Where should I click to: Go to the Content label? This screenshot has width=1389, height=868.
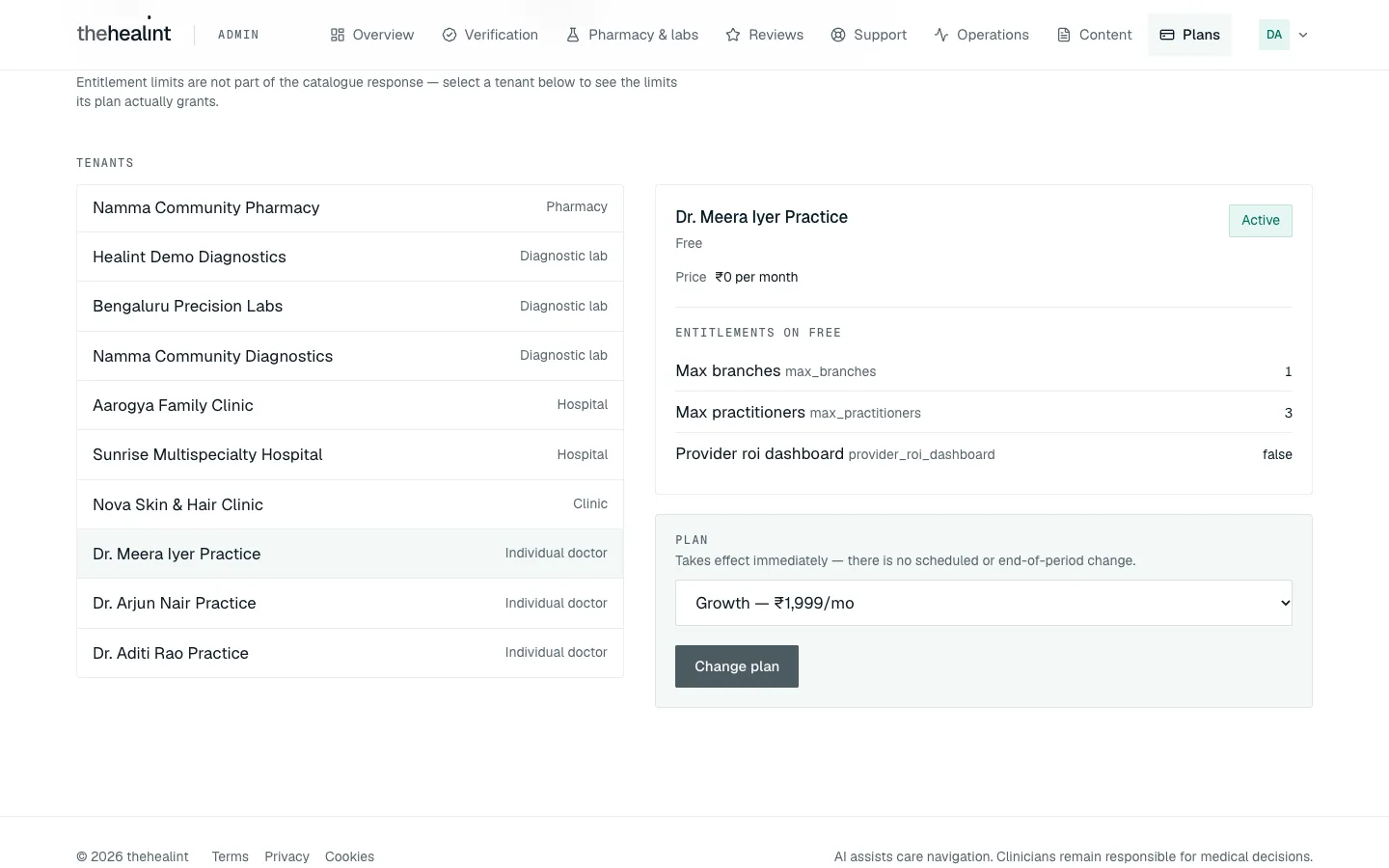tap(1105, 35)
